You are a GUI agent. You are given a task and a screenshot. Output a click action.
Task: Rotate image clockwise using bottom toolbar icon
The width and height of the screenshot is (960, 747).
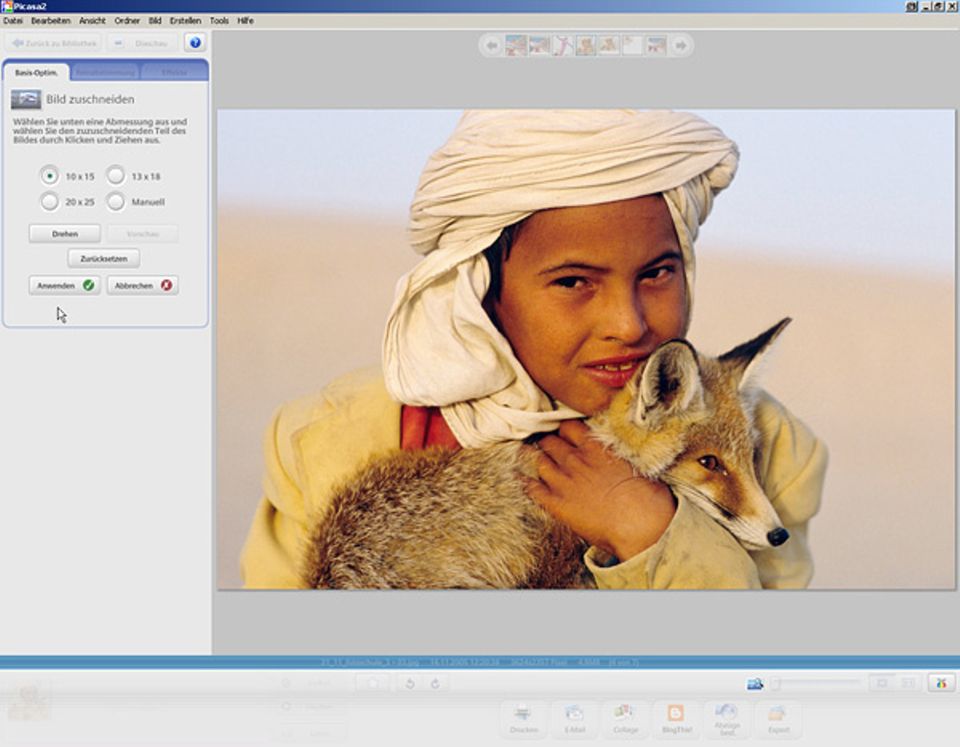(435, 683)
